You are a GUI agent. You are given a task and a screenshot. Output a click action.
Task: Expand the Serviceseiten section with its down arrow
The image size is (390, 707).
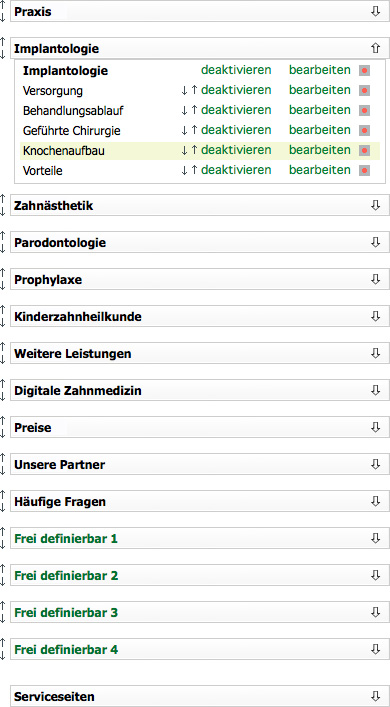[375, 696]
